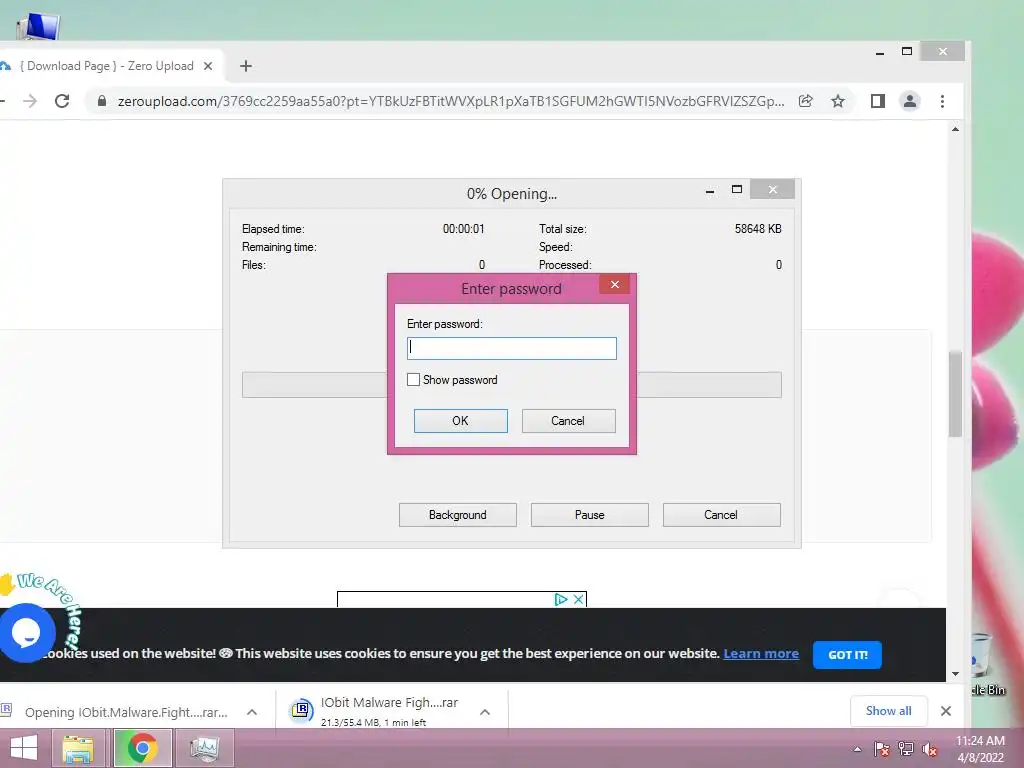
Task: Cancel the 0% Opening operation
Action: click(x=722, y=515)
